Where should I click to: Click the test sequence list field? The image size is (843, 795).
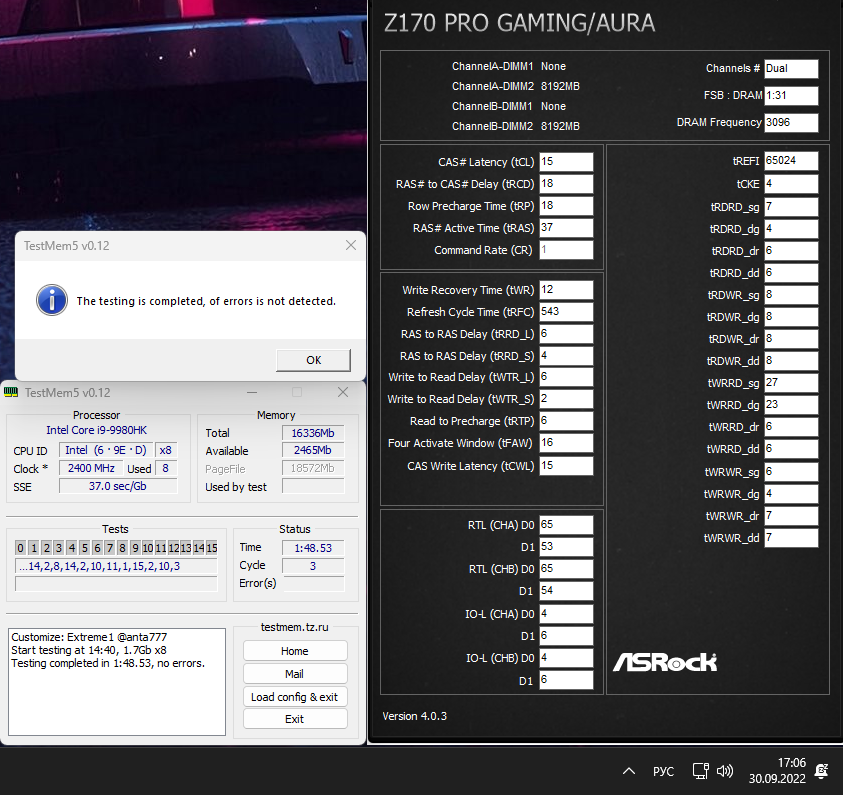click(x=116, y=566)
